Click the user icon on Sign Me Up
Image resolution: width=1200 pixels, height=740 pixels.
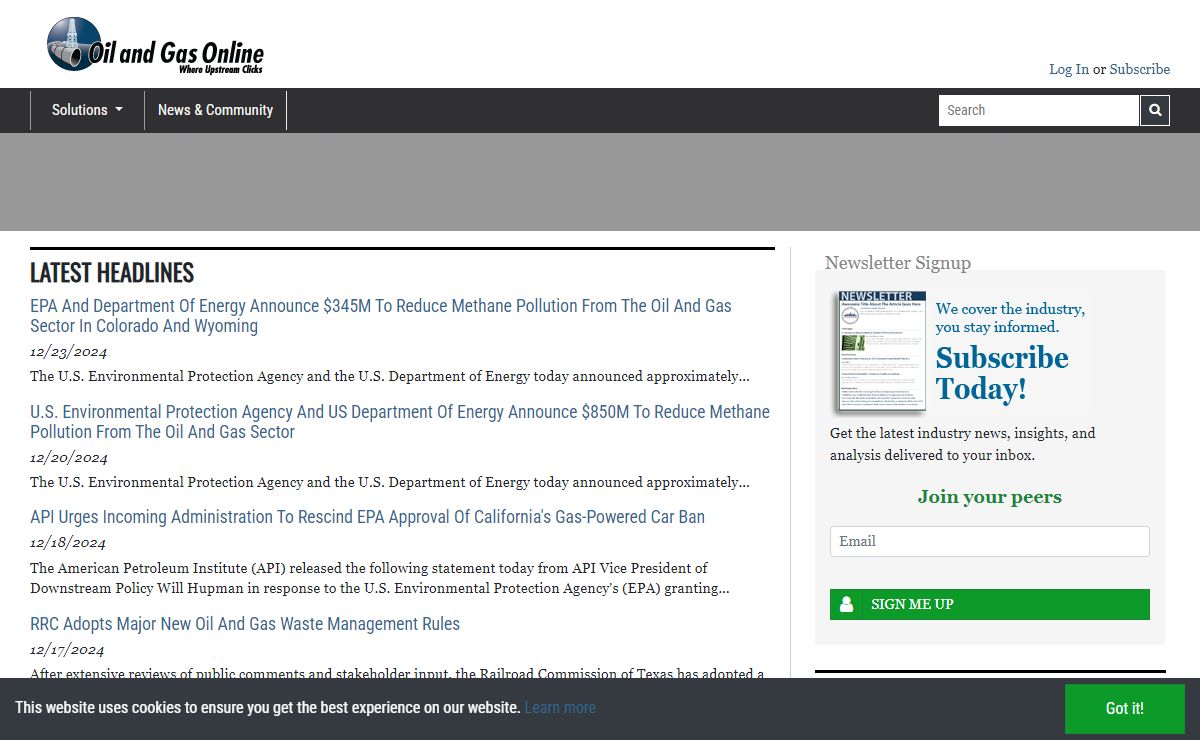coord(846,604)
